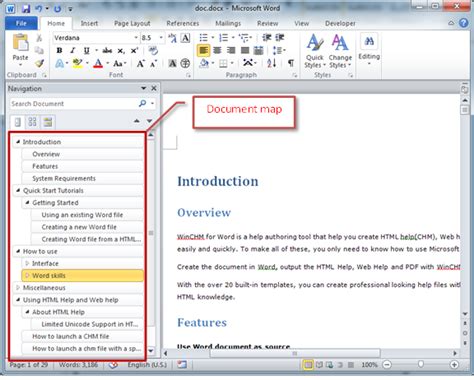The width and height of the screenshot is (474, 380).
Task: Click the Multilevel List icon
Action: click(244, 38)
